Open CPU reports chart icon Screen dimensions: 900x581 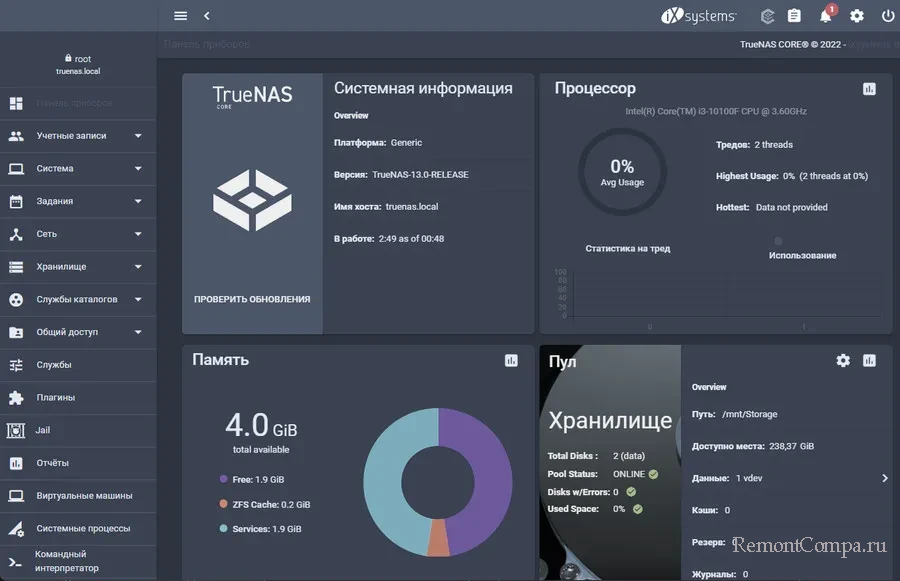tap(869, 89)
